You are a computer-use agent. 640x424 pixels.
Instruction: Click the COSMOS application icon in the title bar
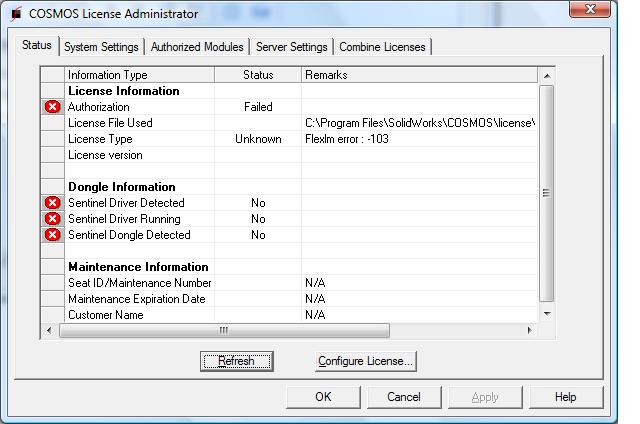(16, 14)
